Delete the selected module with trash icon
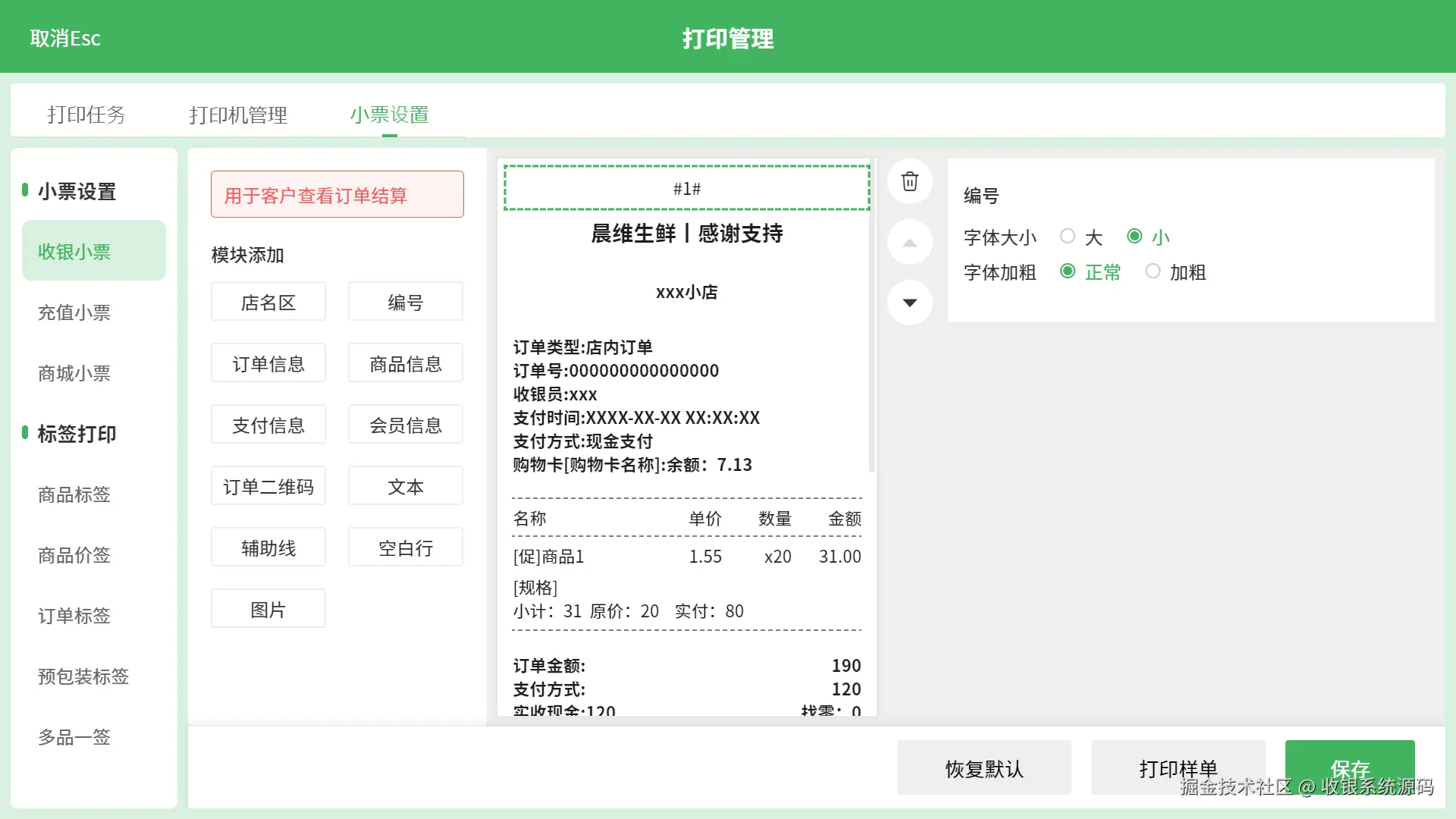The height and width of the screenshot is (819, 1456). click(909, 181)
